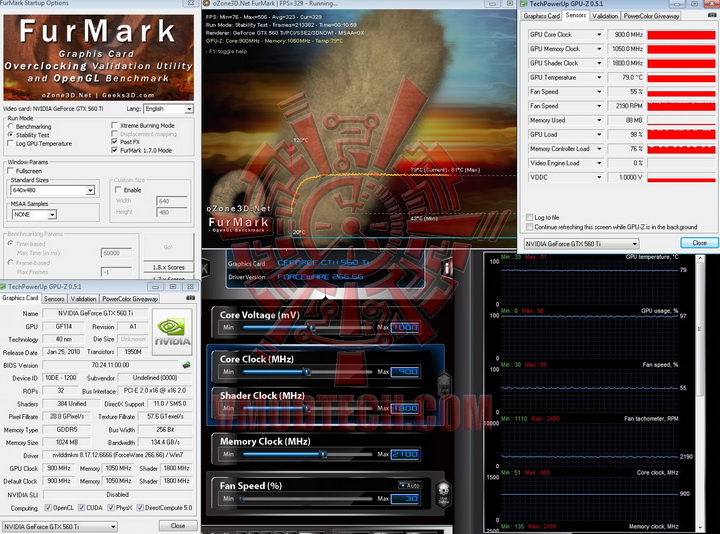Click camera screenshot icon in GPU-Z Sensors window
The image size is (720, 534).
(712, 15)
